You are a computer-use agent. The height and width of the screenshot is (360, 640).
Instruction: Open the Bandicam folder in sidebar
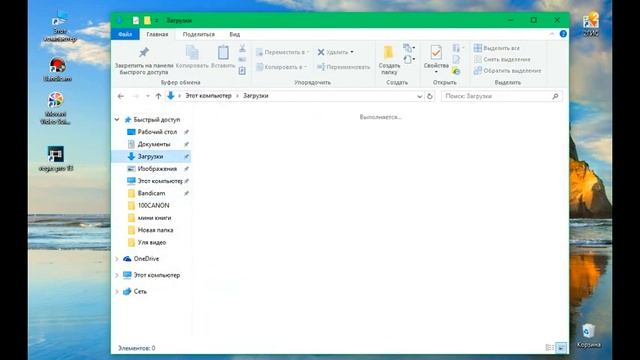click(151, 193)
